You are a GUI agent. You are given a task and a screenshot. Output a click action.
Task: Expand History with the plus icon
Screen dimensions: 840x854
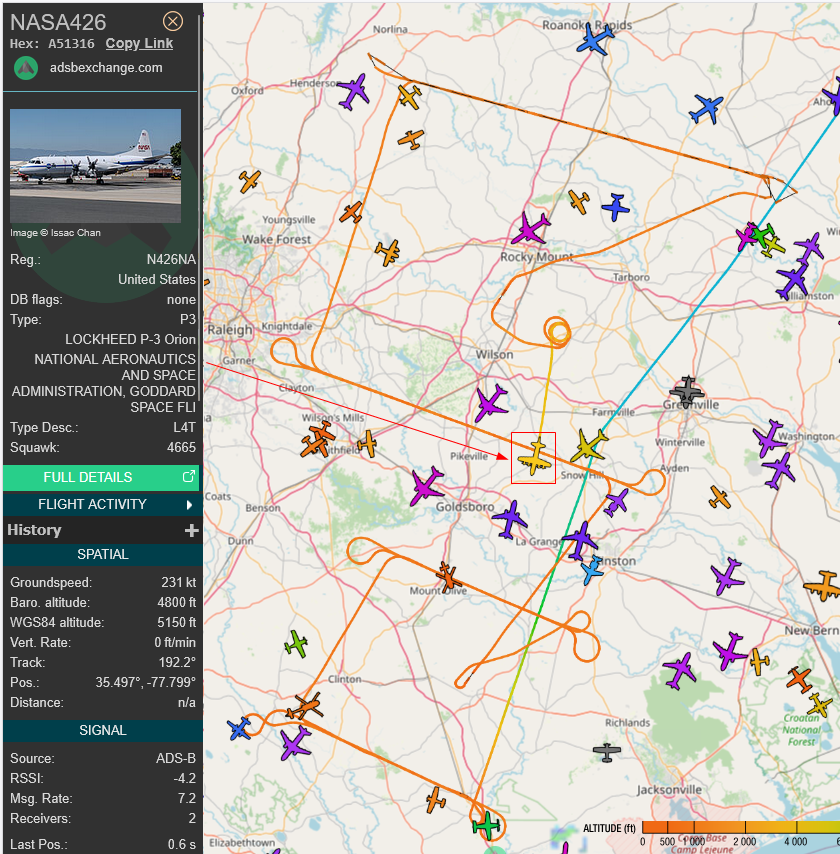[x=191, y=530]
